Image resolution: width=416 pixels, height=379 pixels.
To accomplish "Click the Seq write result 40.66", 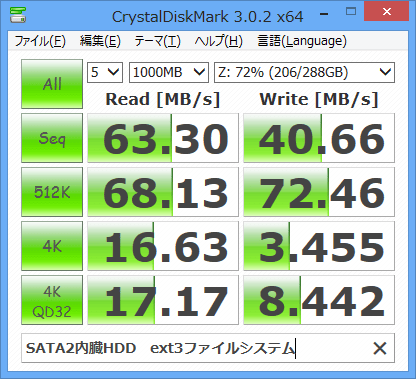I will tap(319, 138).
